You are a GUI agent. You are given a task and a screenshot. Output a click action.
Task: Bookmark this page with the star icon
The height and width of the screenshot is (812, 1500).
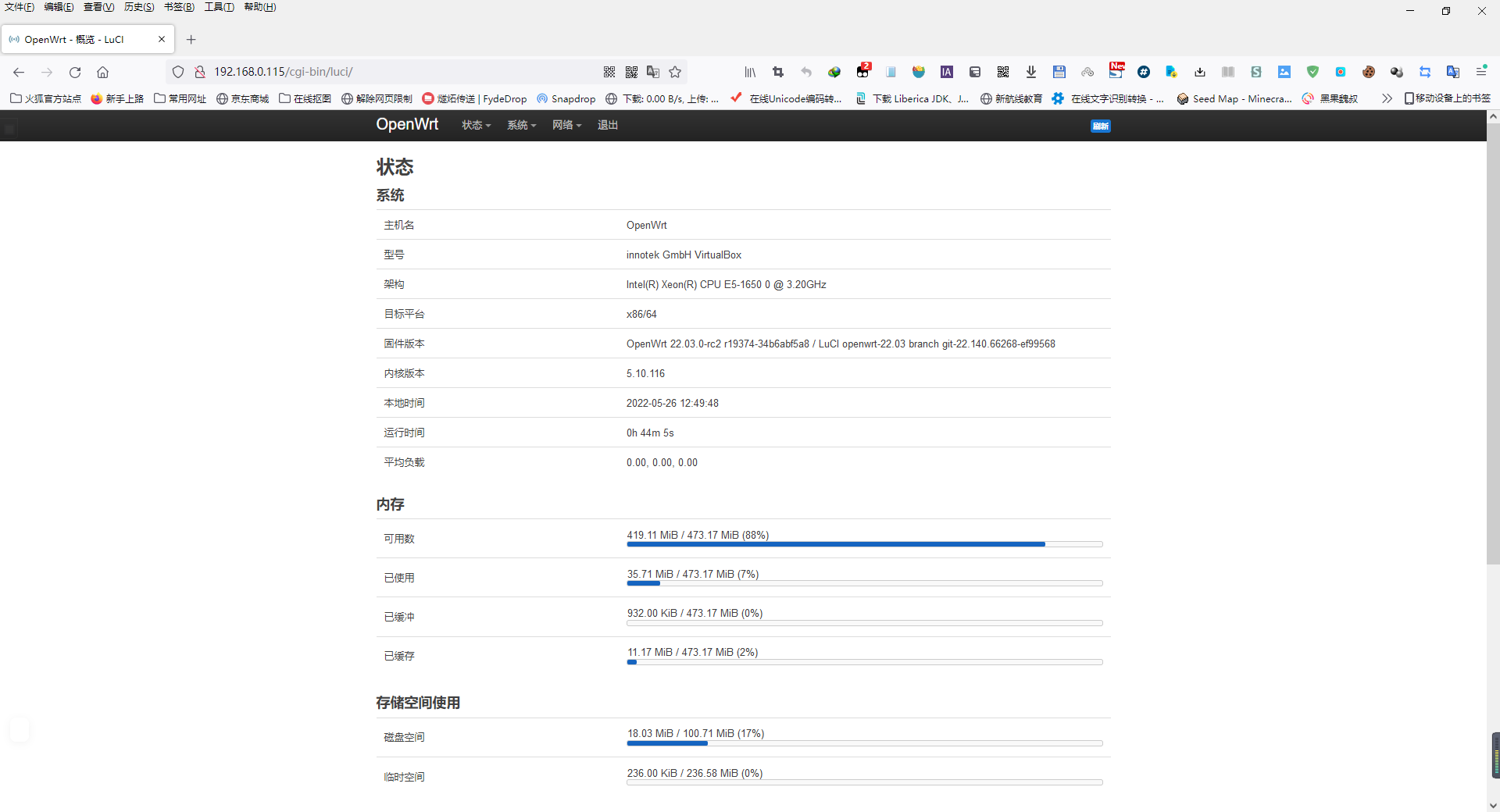675,72
